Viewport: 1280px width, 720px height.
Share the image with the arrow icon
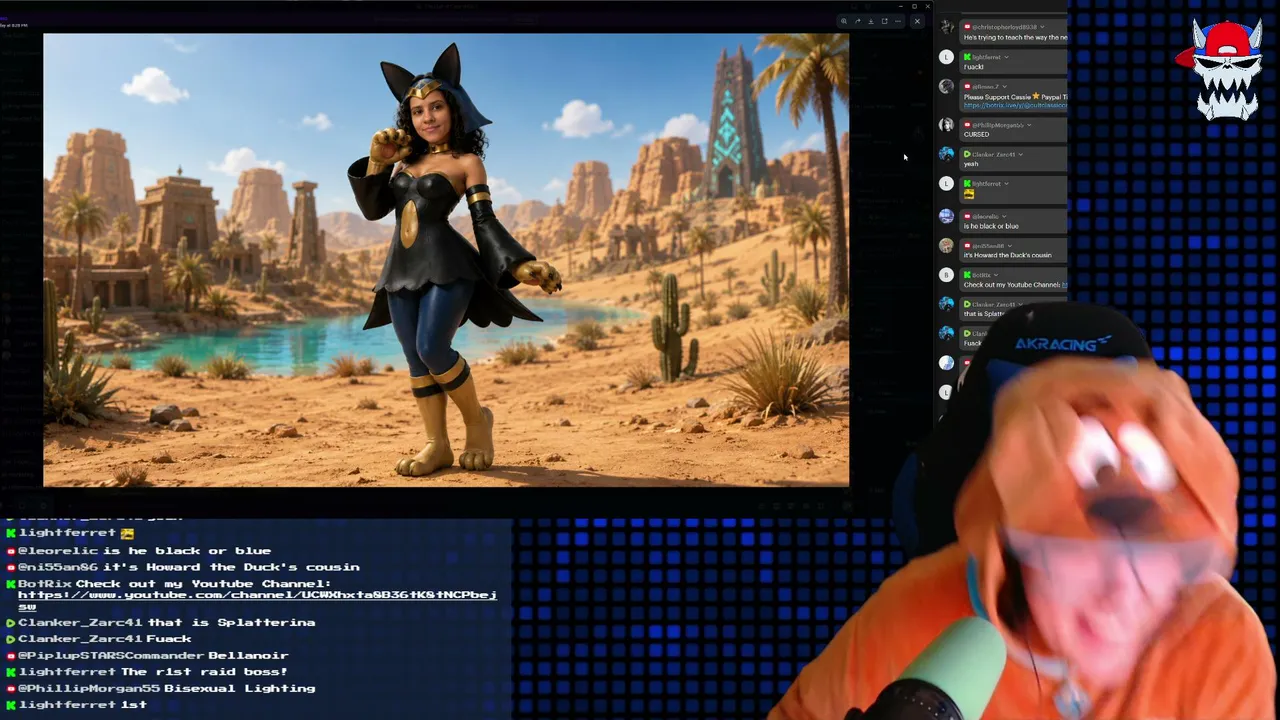tap(857, 21)
